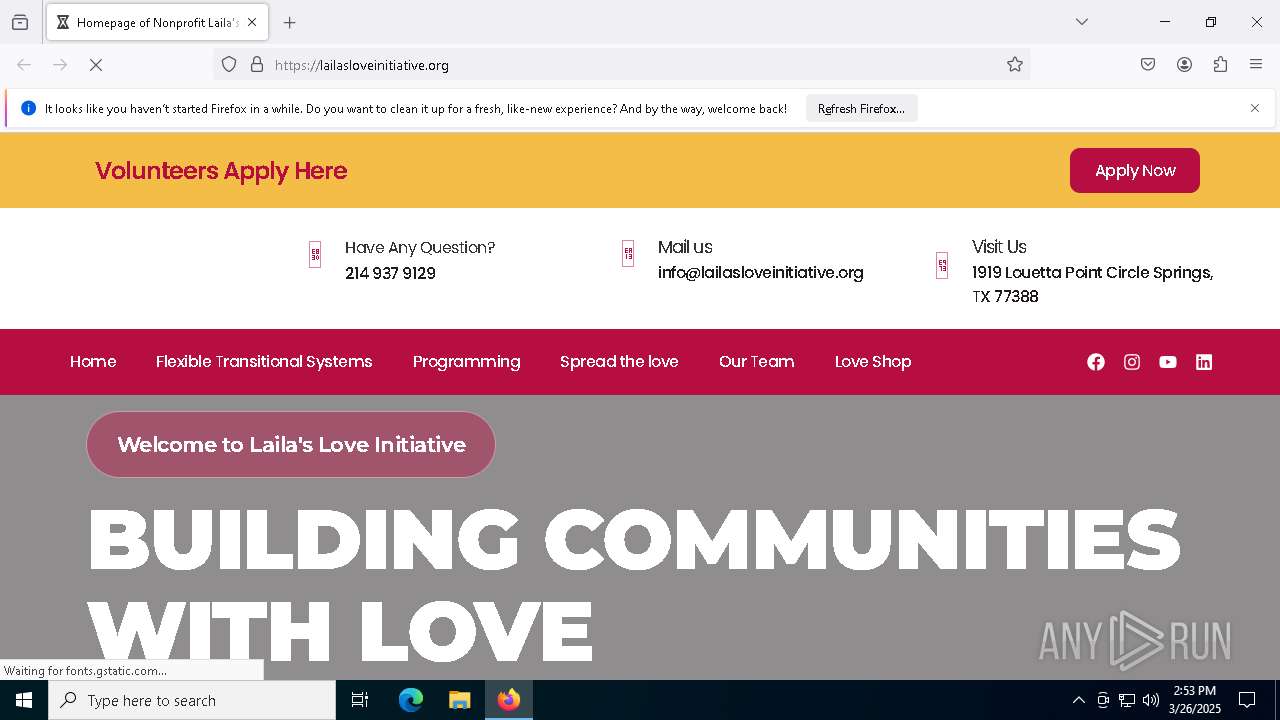This screenshot has width=1280, height=720.
Task: View site security padlock info
Action: 257,65
